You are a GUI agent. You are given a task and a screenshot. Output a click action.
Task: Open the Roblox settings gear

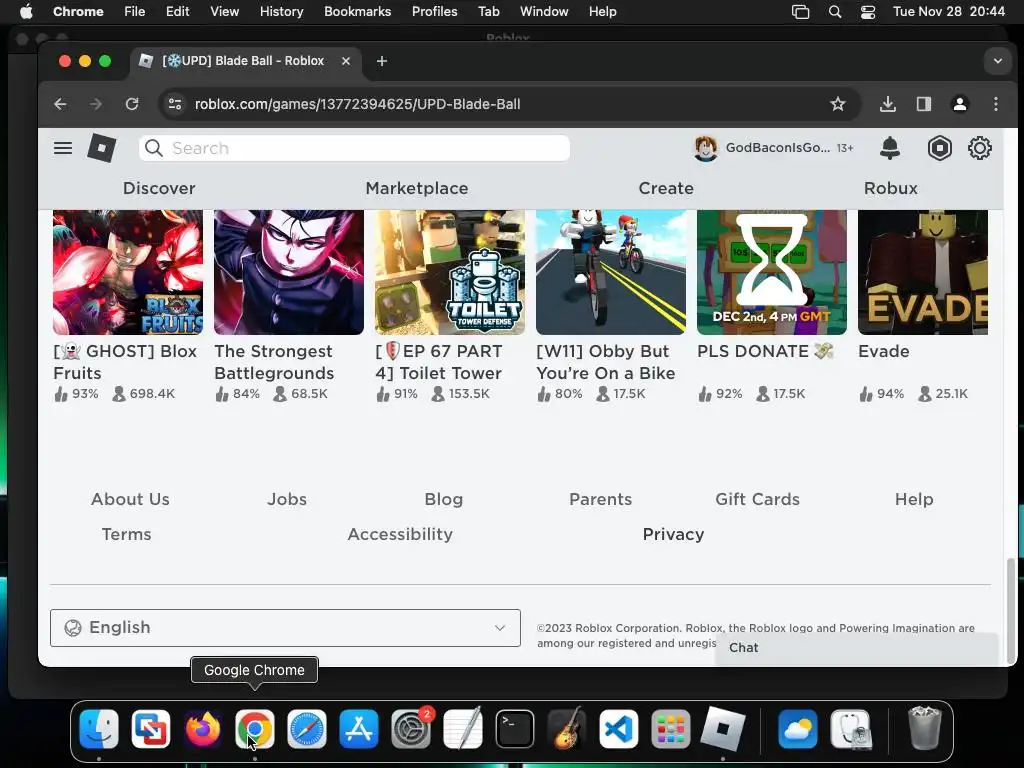980,148
